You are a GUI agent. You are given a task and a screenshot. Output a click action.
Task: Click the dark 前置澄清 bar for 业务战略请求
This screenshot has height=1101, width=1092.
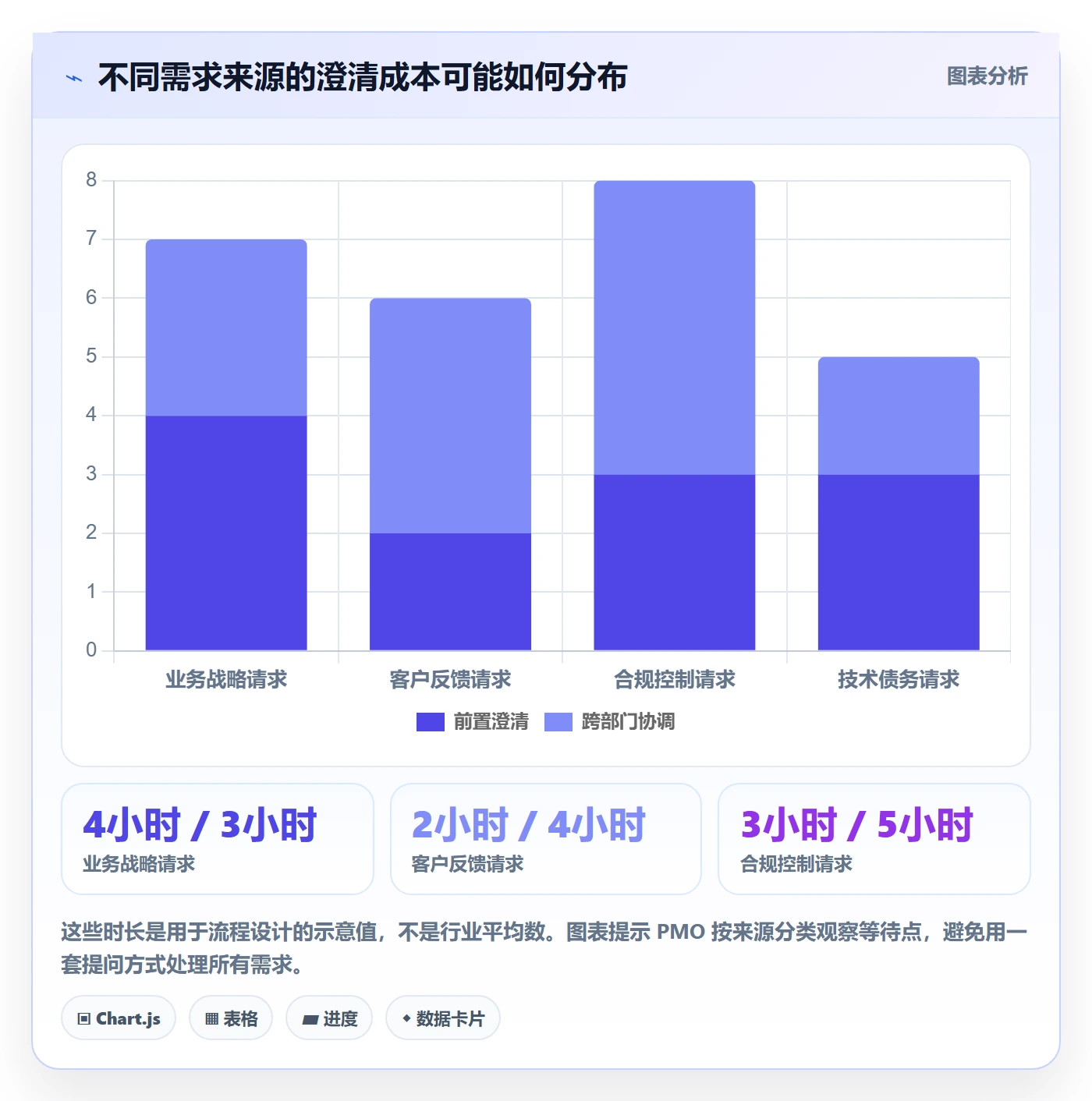coord(226,533)
